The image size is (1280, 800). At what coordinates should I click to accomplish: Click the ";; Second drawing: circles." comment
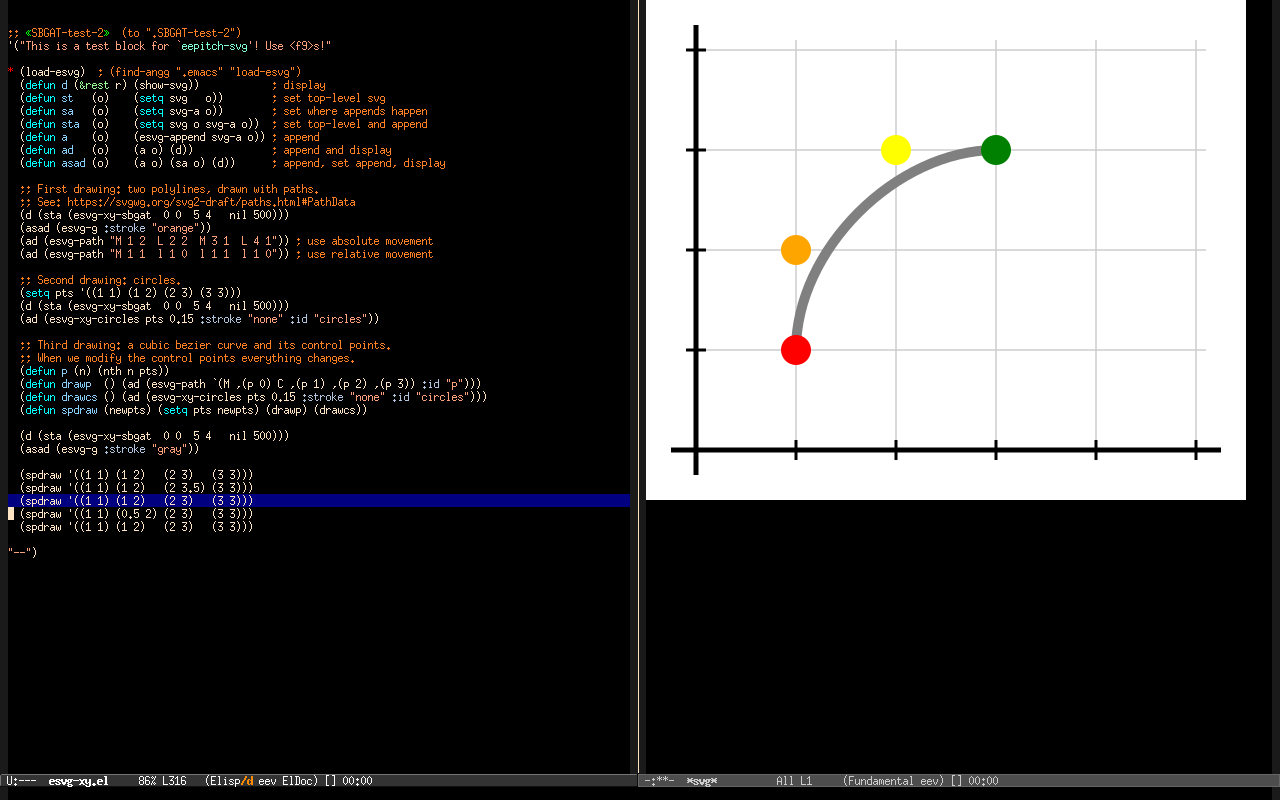tap(100, 280)
